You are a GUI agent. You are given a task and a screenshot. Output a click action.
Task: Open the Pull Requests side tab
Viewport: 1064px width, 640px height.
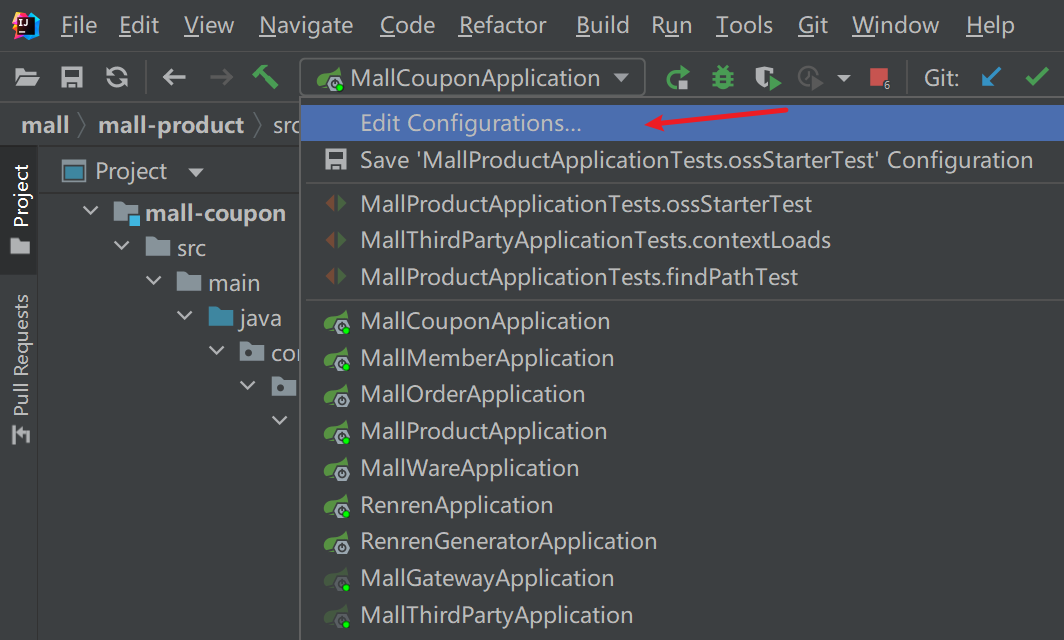point(20,366)
